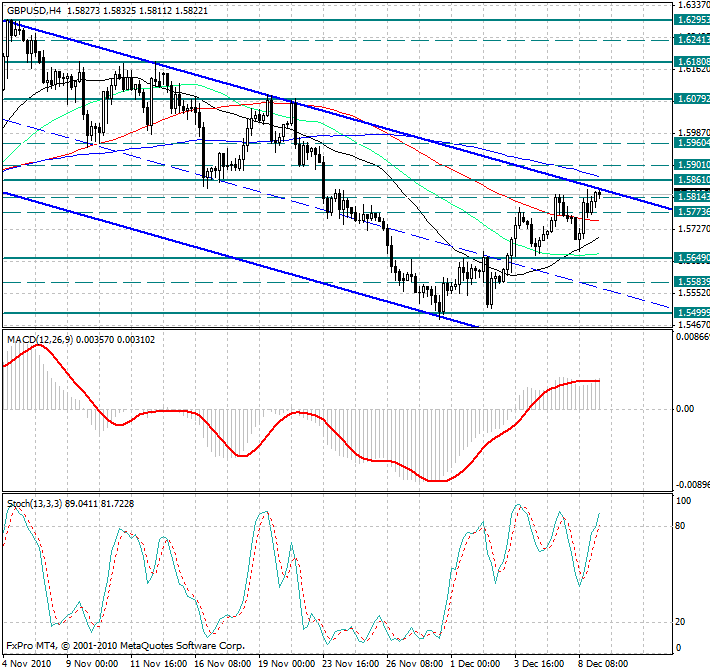Click the Stochastic 100 scale value
Screen dimensions: 710x671
click(x=683, y=501)
